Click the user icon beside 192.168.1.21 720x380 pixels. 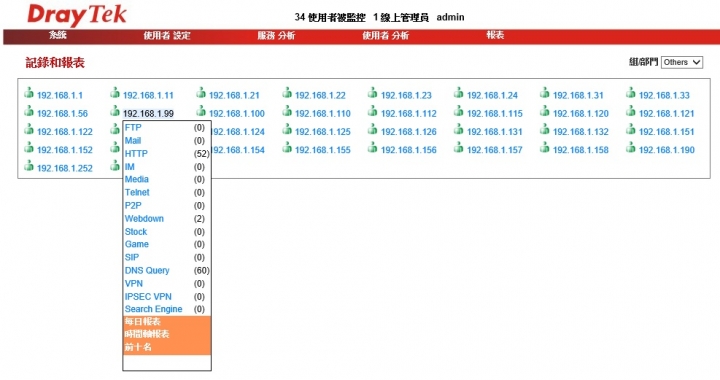201,93
